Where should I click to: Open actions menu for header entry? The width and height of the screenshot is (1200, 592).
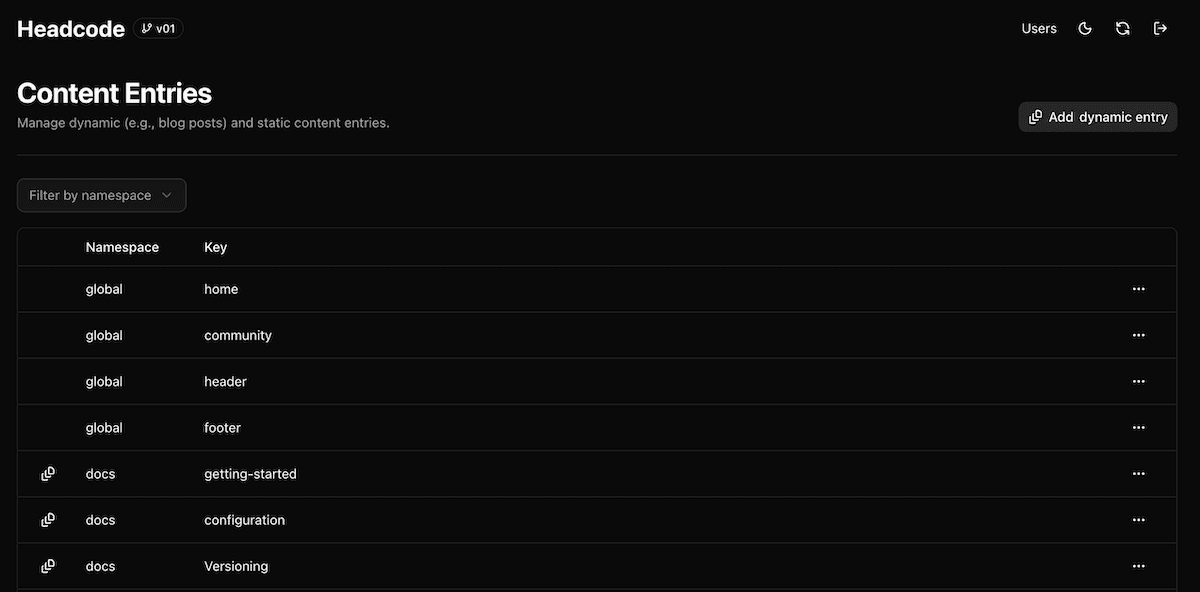click(x=1138, y=381)
